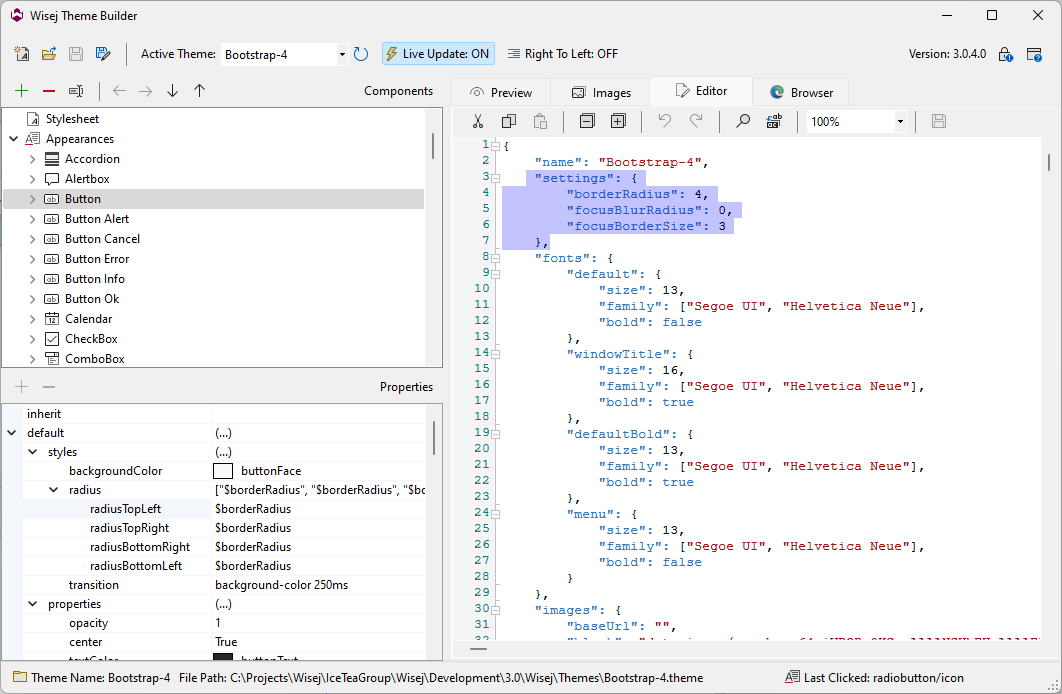Cut selected text with scissors icon

point(477,121)
